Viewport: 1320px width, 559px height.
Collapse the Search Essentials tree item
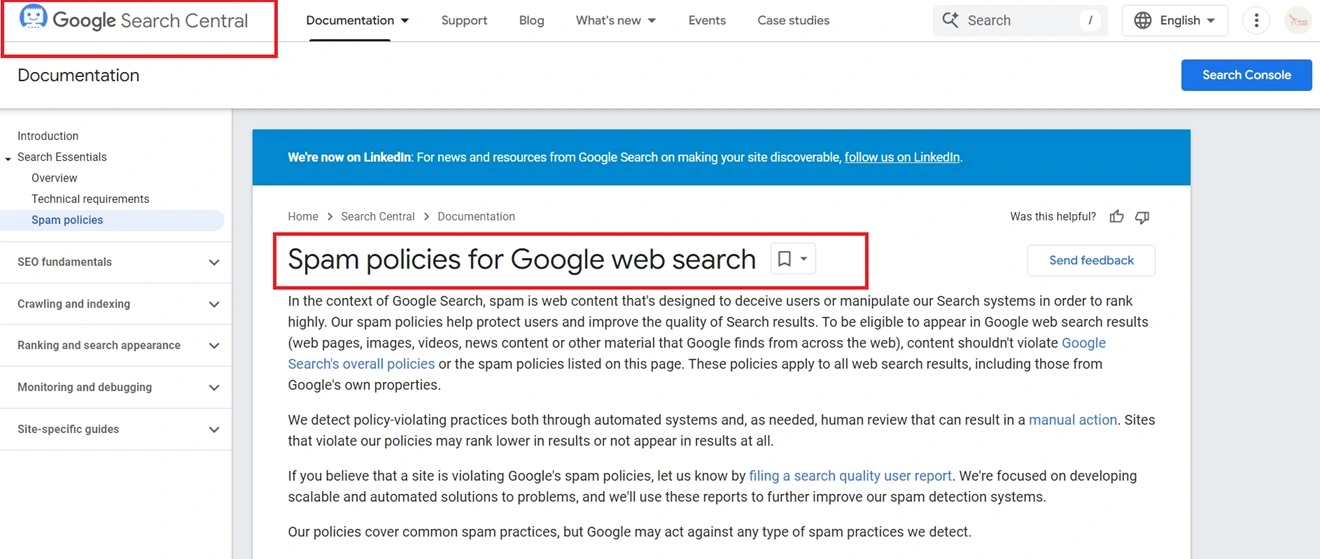coord(8,158)
